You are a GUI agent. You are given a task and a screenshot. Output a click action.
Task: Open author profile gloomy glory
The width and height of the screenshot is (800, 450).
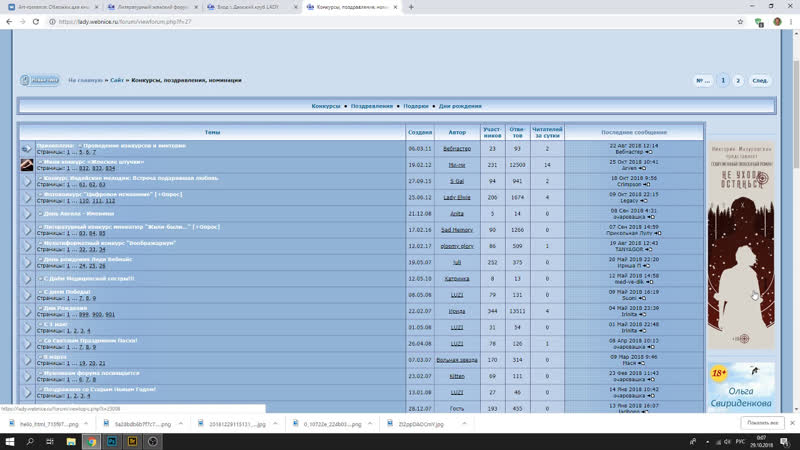click(x=457, y=246)
